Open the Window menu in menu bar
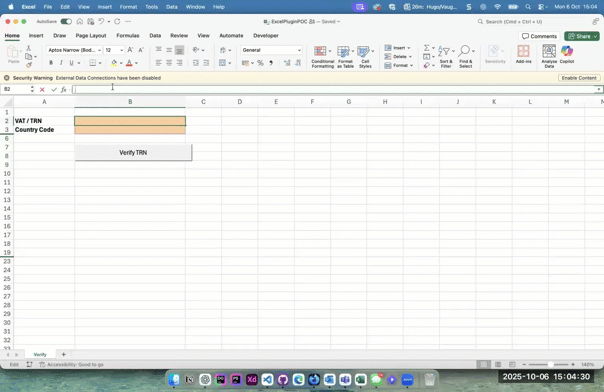Screen dimensions: 604x392 pyautogui.click(x=195, y=7)
